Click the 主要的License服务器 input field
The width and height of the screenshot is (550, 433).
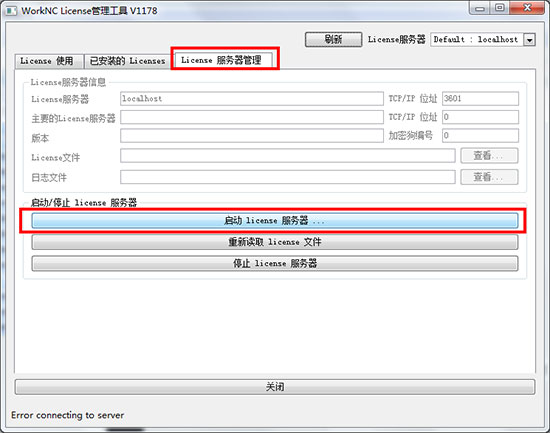coord(251,117)
